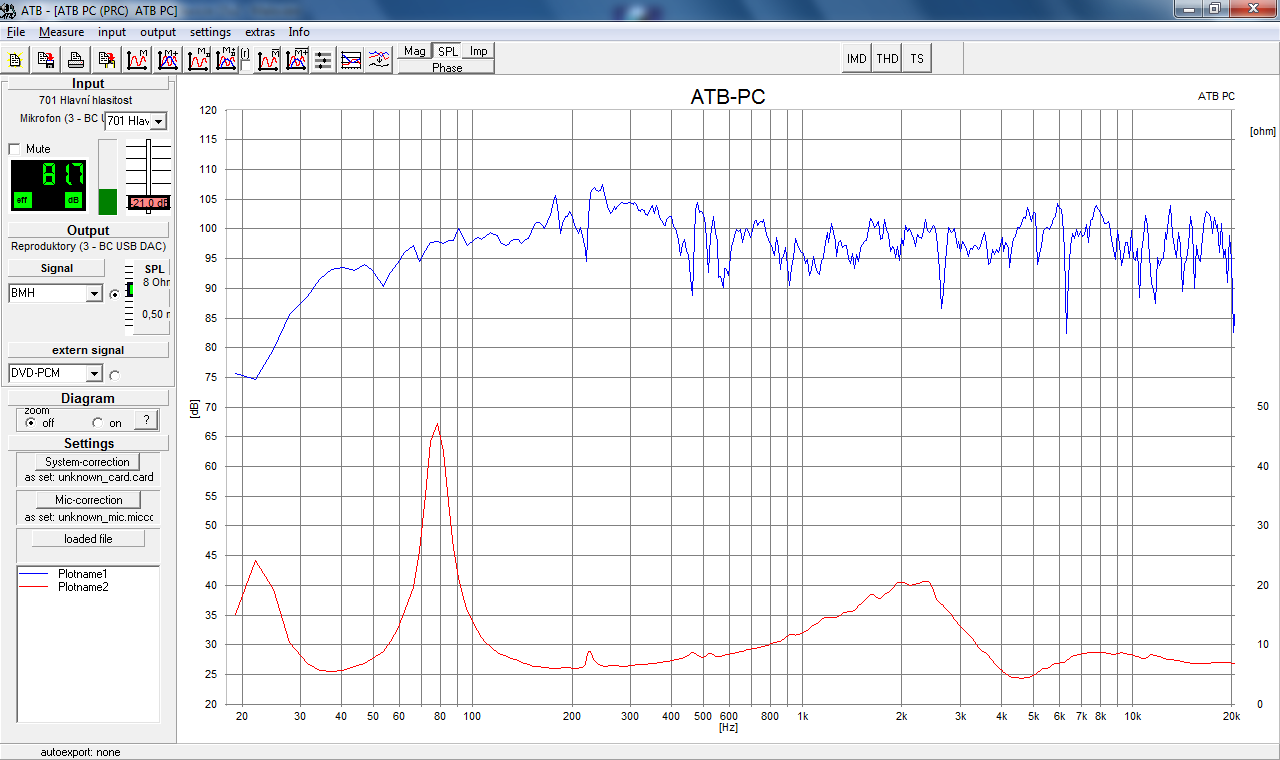The image size is (1280, 760).
Task: Click the export/save with lock icon
Action: coord(106,60)
